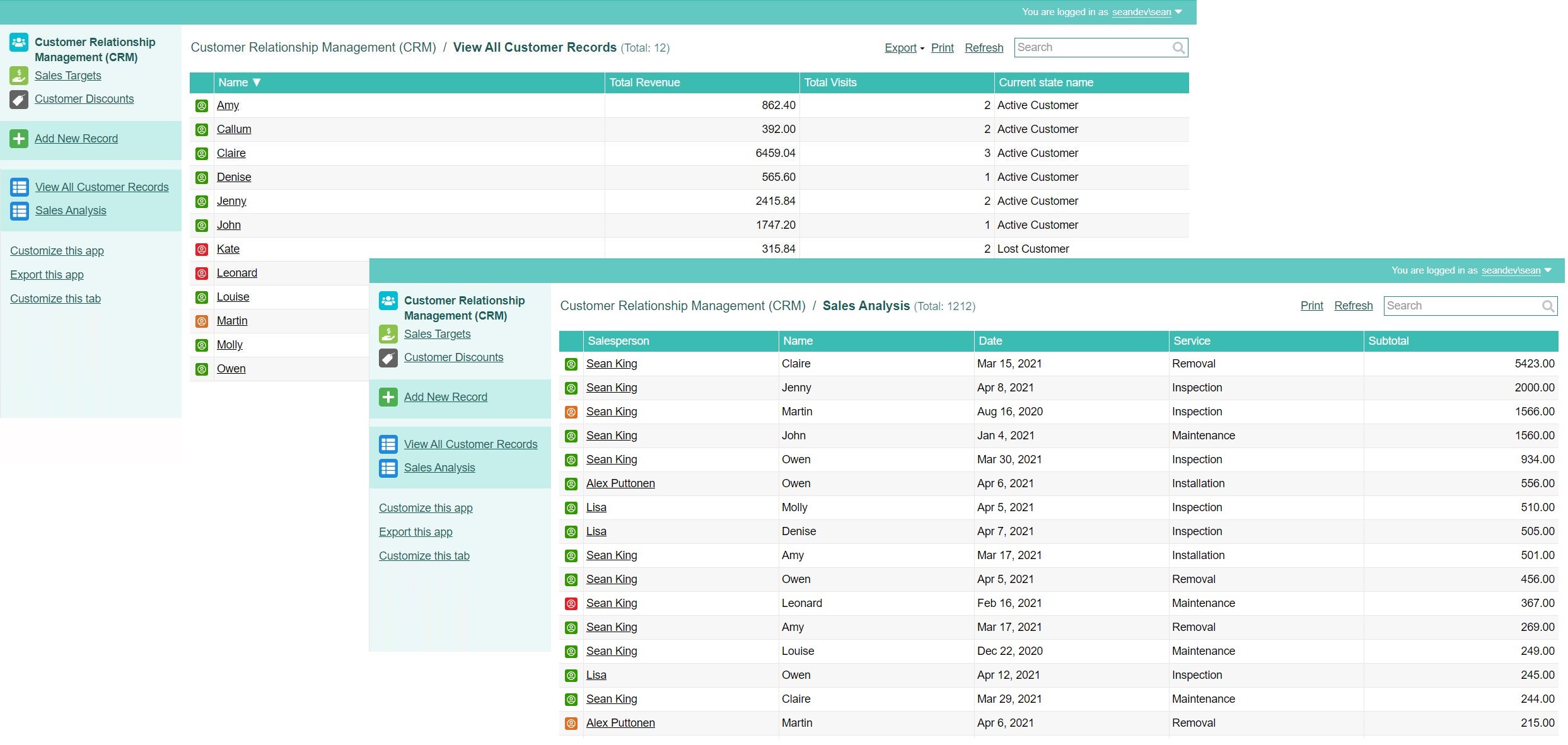Click the table icon beside Sales Analysis in front window sidebar
1568x745 pixels.
pyautogui.click(x=388, y=468)
